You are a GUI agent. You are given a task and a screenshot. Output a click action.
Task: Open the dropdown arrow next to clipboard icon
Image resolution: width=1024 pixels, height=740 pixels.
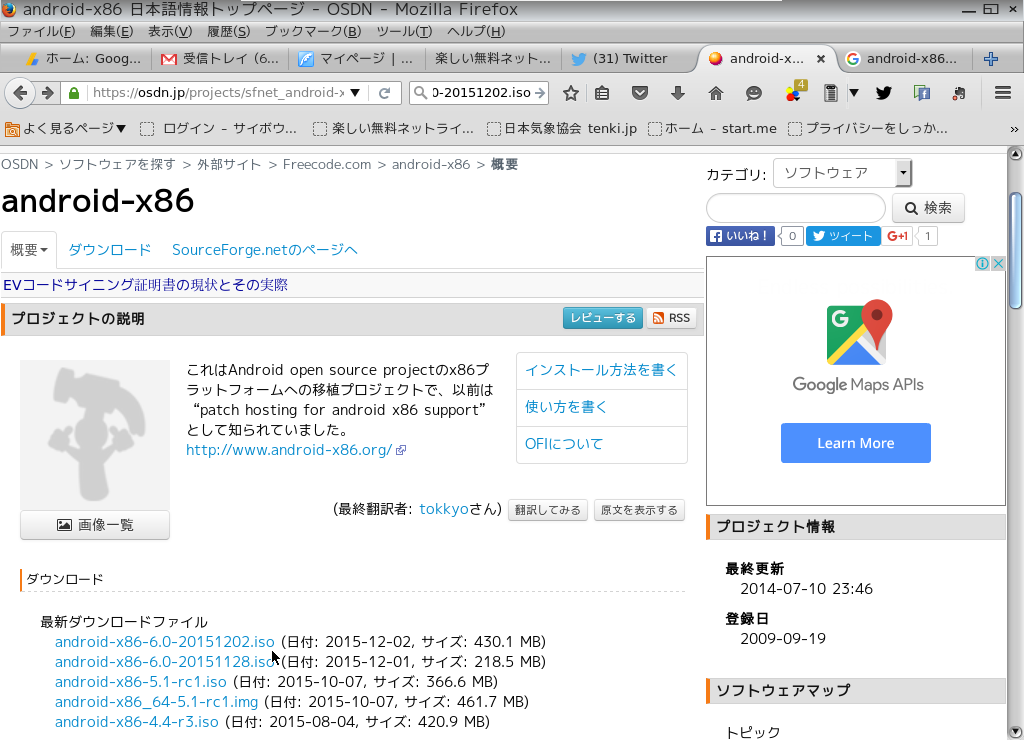(854, 93)
